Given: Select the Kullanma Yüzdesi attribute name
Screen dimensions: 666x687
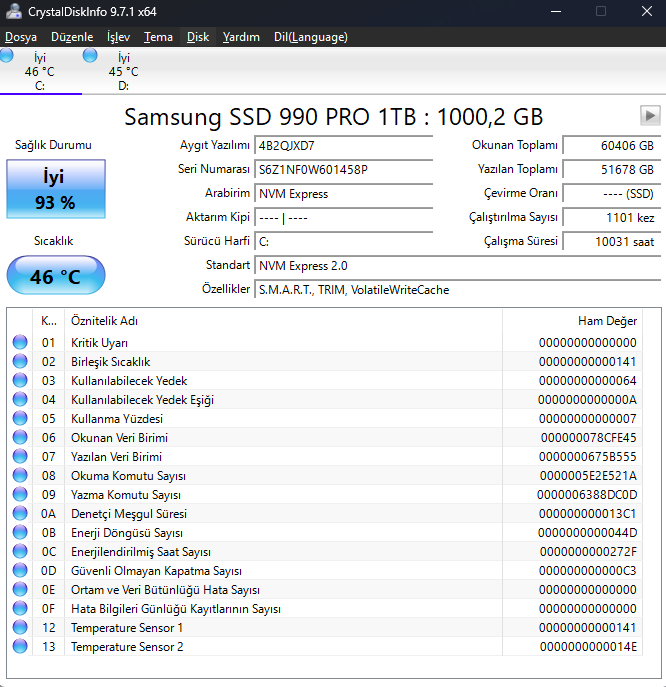Looking at the screenshot, I should 117,419.
